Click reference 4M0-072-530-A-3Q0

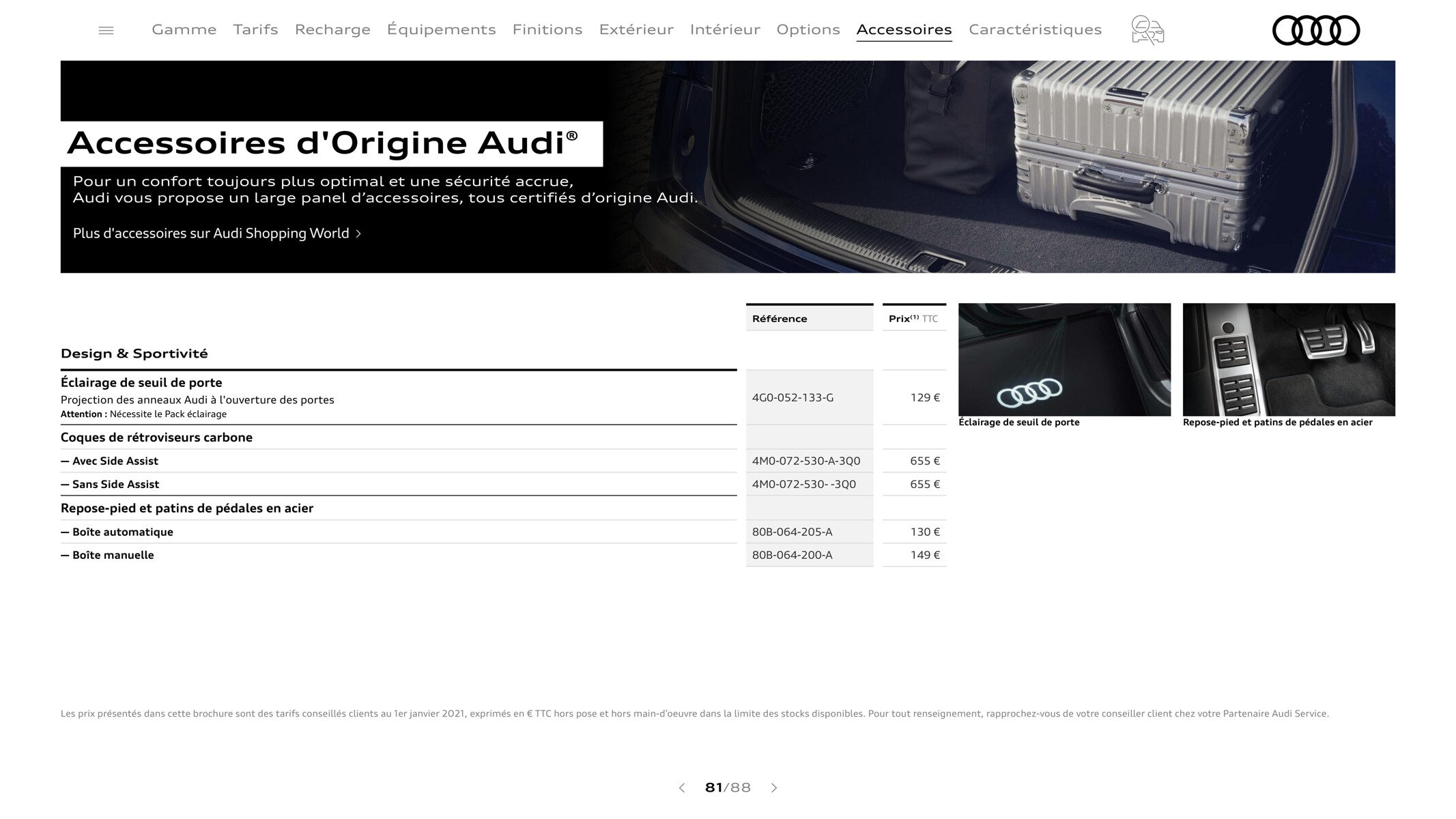coord(806,461)
